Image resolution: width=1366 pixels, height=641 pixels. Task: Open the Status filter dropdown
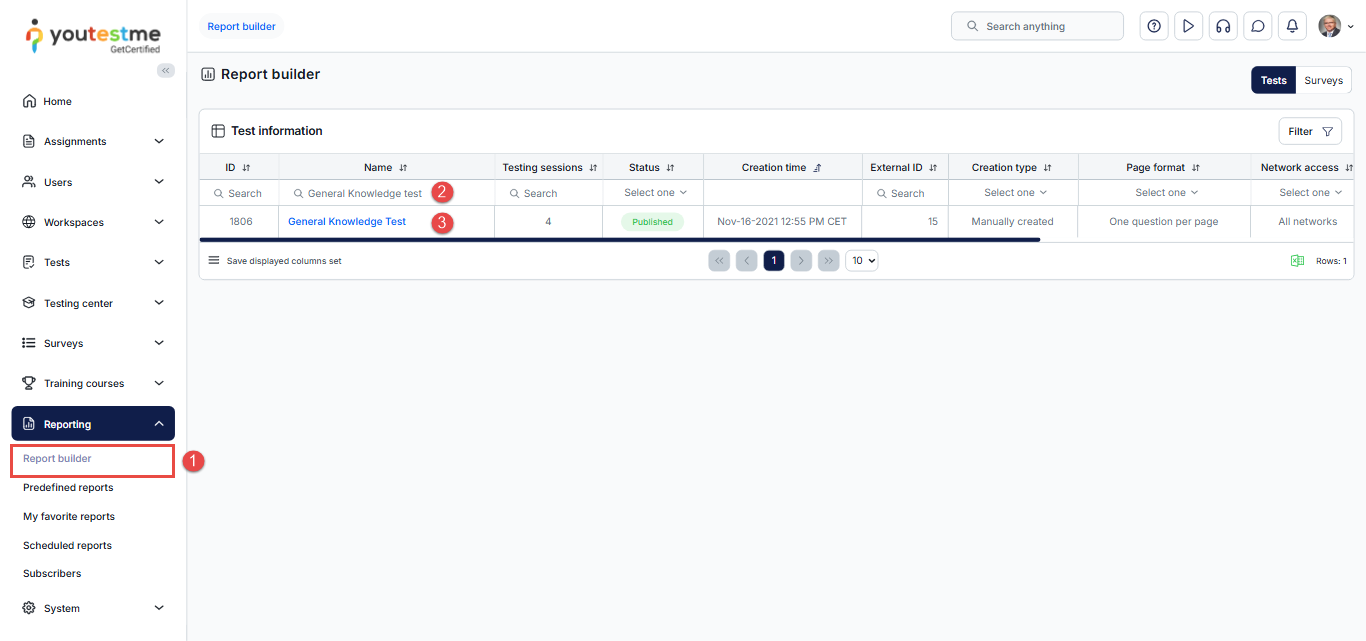(x=655, y=193)
